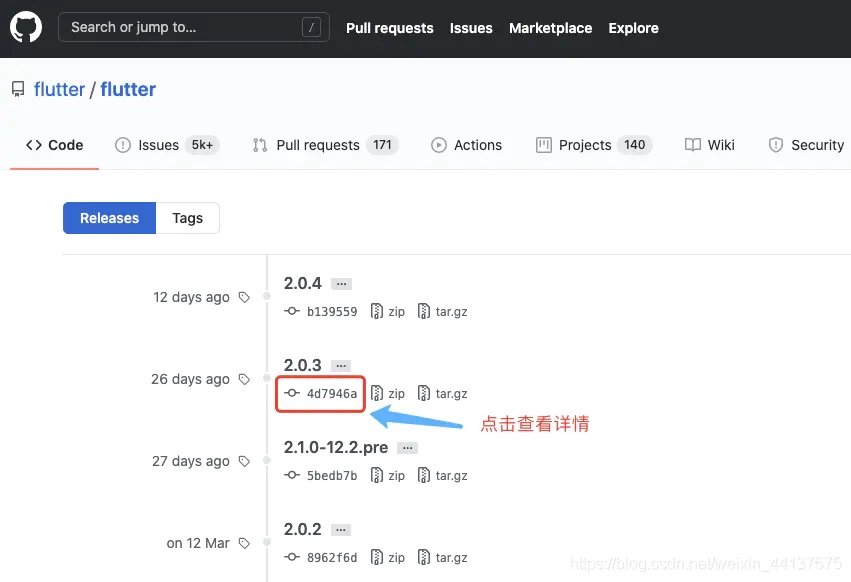Click the tag icon beside 26 days ago

coord(245,379)
